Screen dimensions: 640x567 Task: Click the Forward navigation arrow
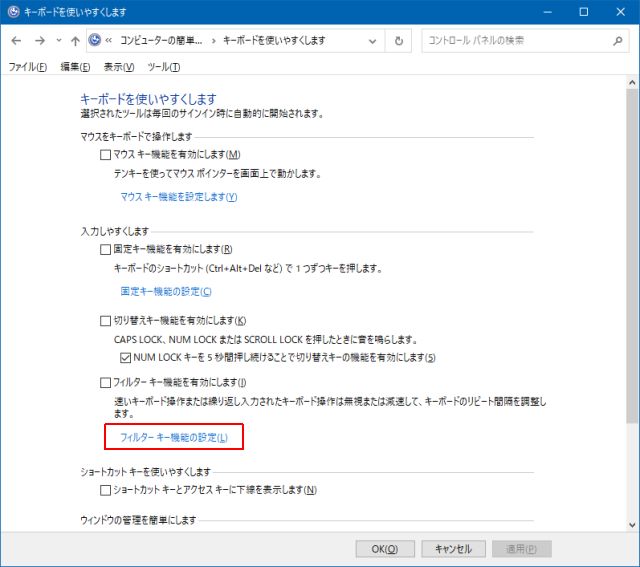pos(39,41)
